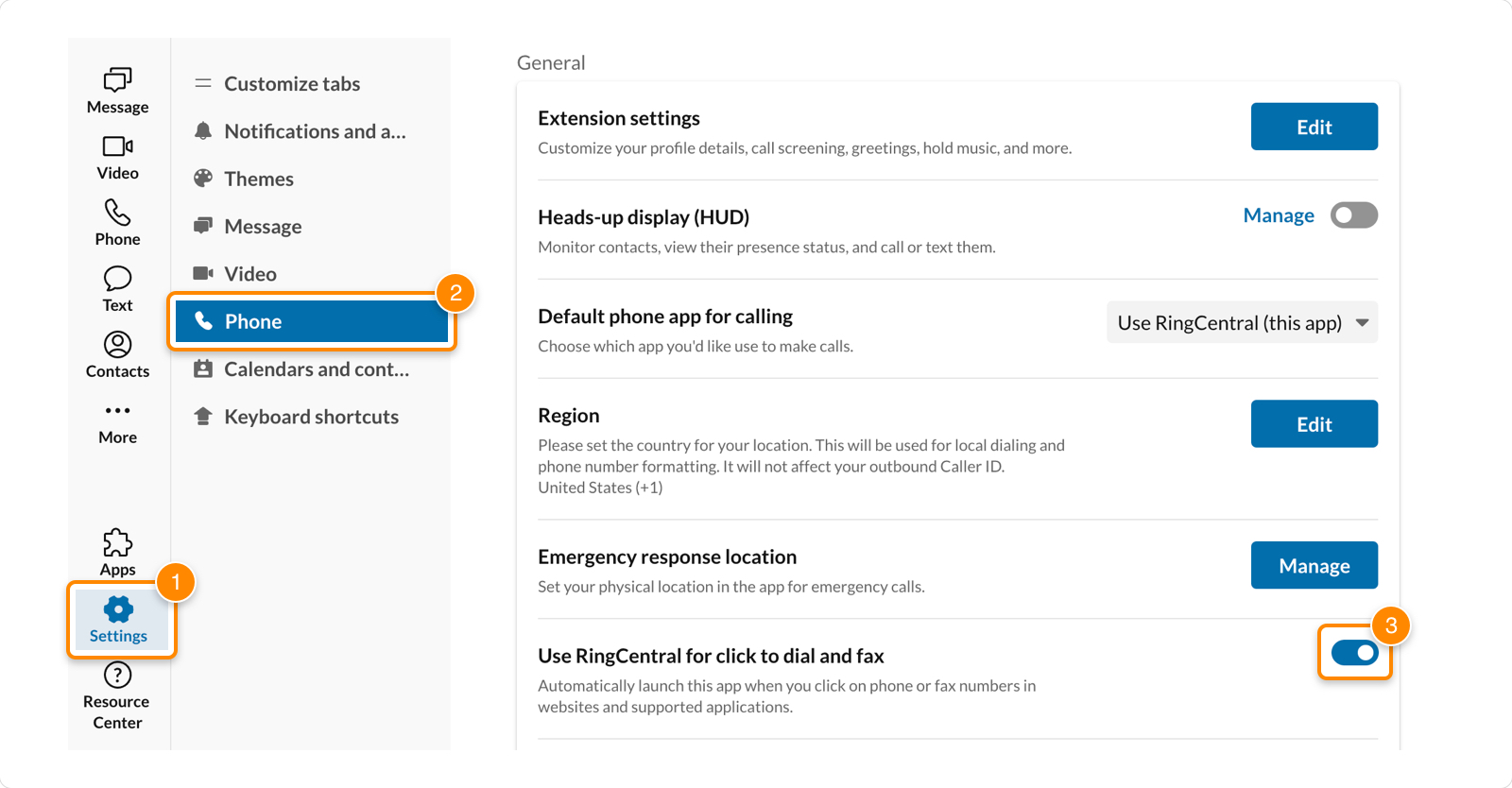The height and width of the screenshot is (788, 1512).
Task: Click the Settings gear icon
Action: tap(116, 609)
